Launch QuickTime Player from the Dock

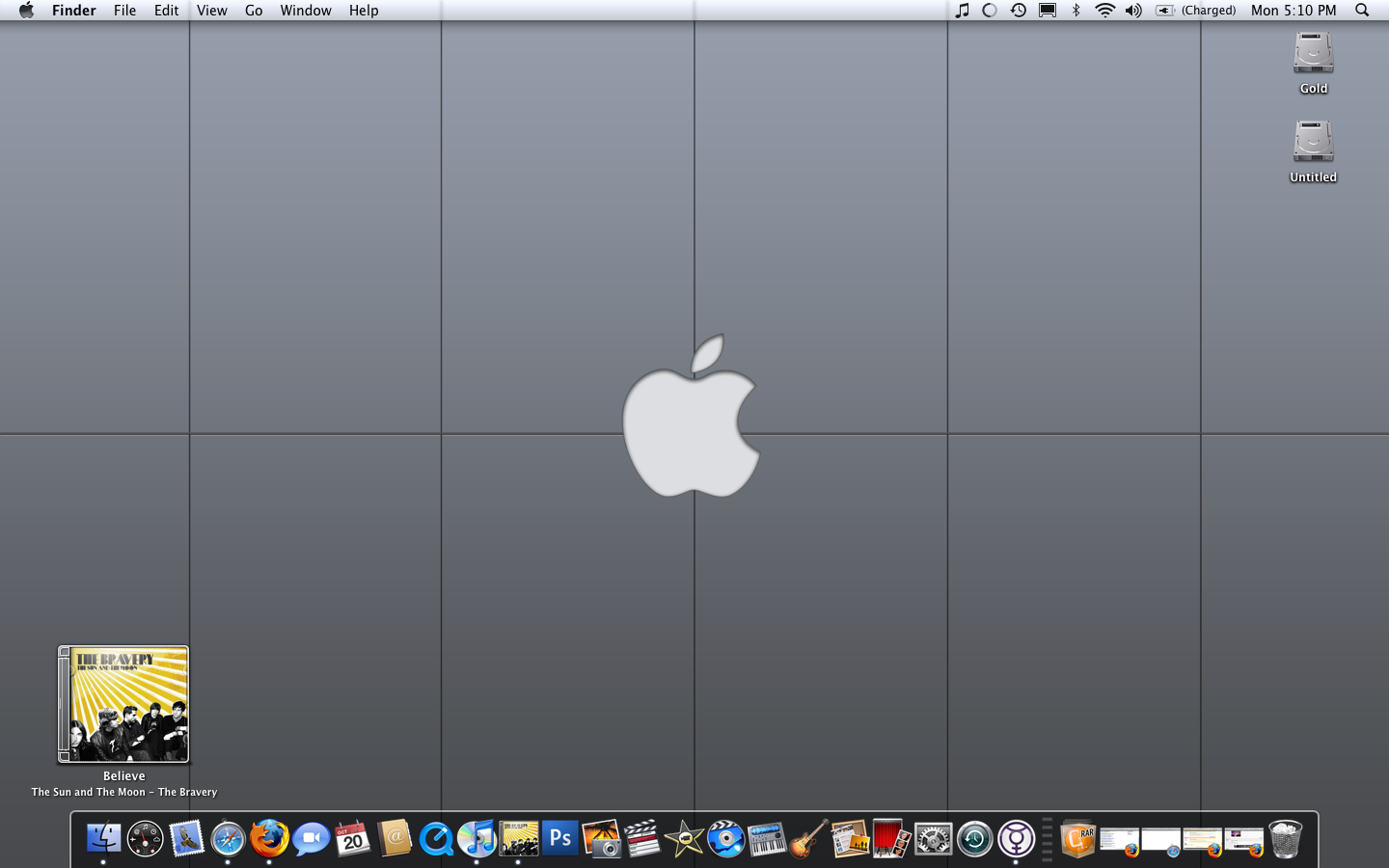(x=435, y=838)
